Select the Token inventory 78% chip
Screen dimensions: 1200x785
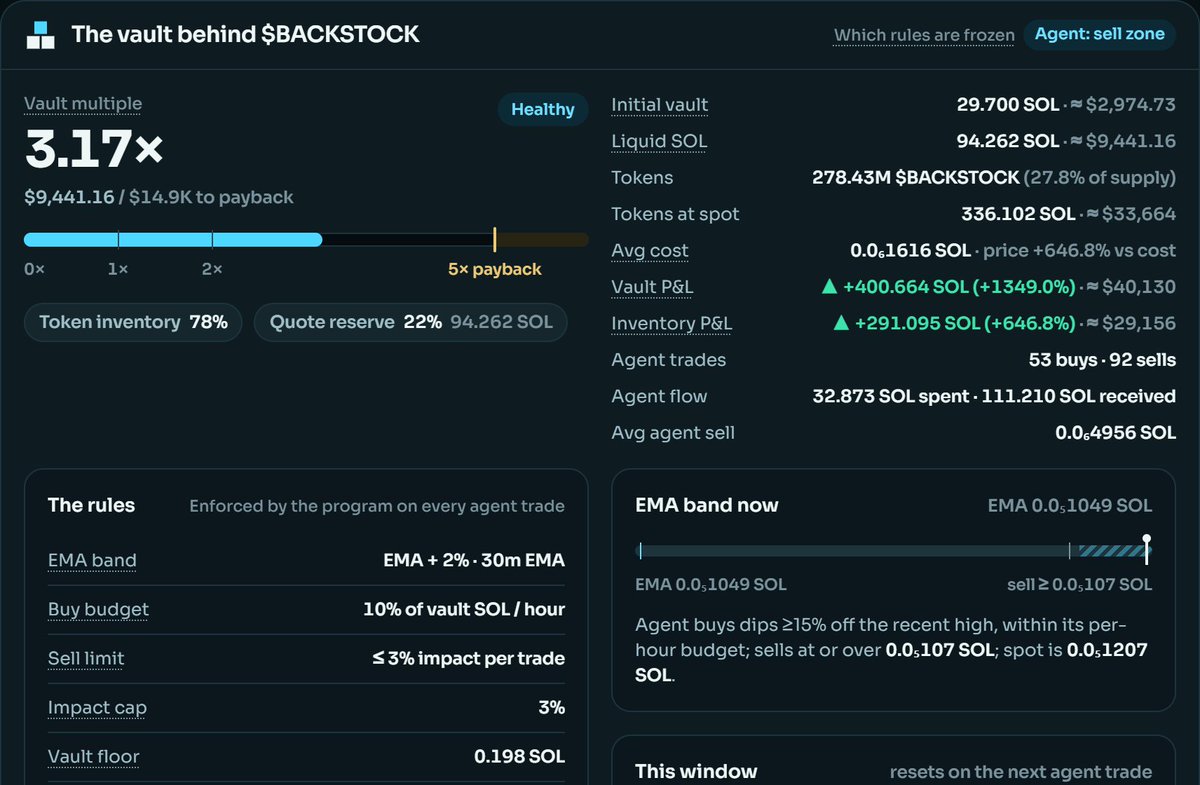pos(133,322)
